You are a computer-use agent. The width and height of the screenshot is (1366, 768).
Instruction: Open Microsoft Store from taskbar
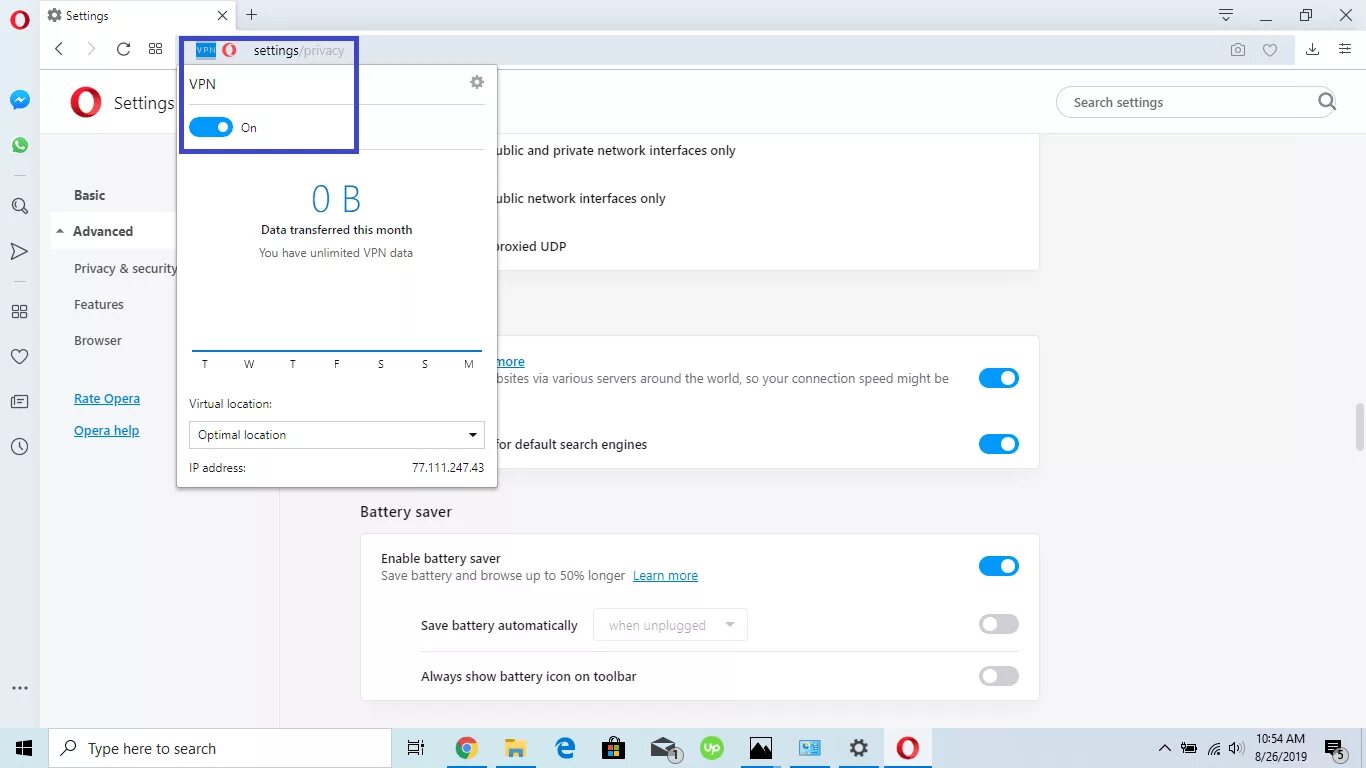coord(614,748)
